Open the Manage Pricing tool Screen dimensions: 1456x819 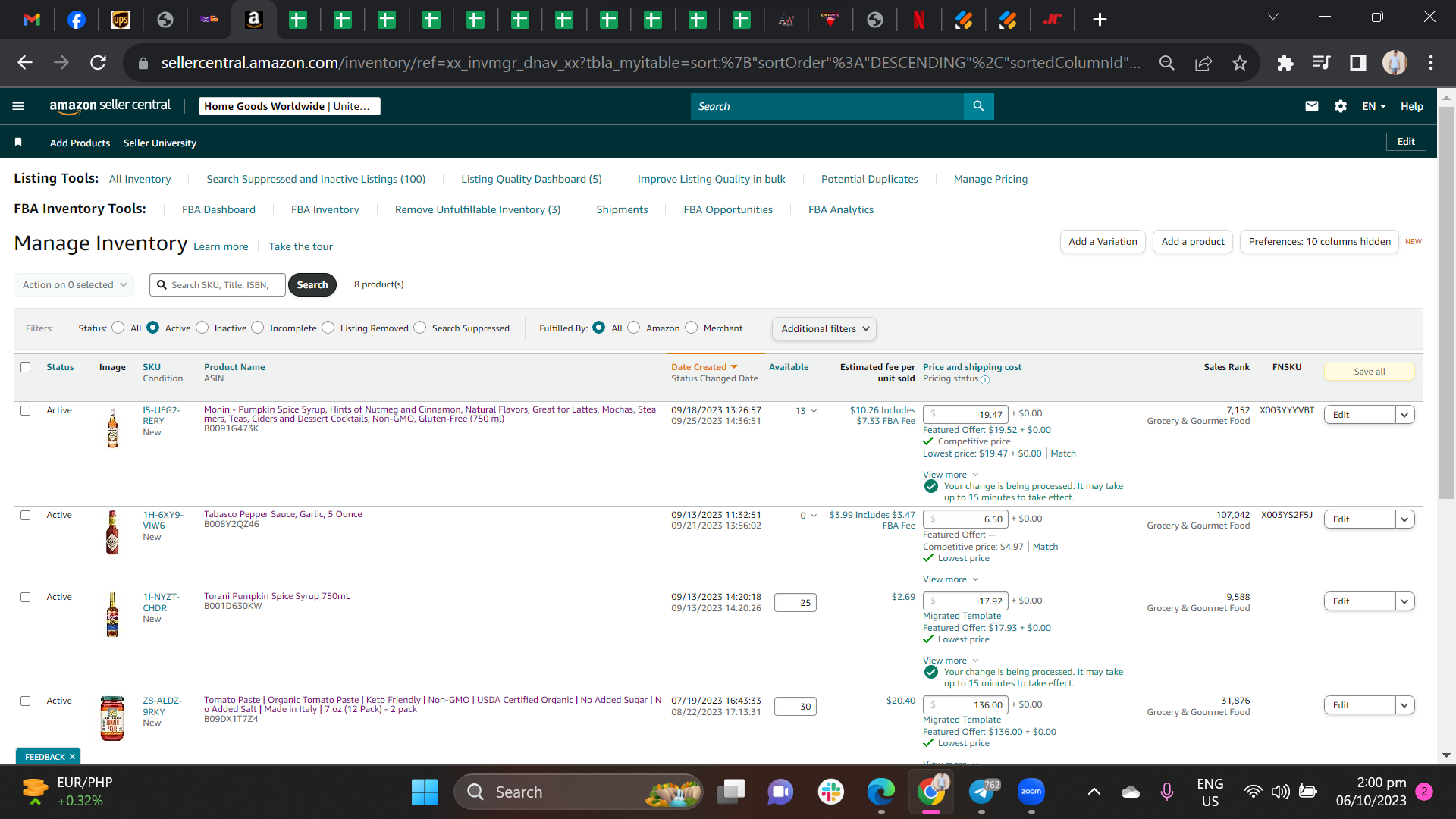[x=990, y=180]
